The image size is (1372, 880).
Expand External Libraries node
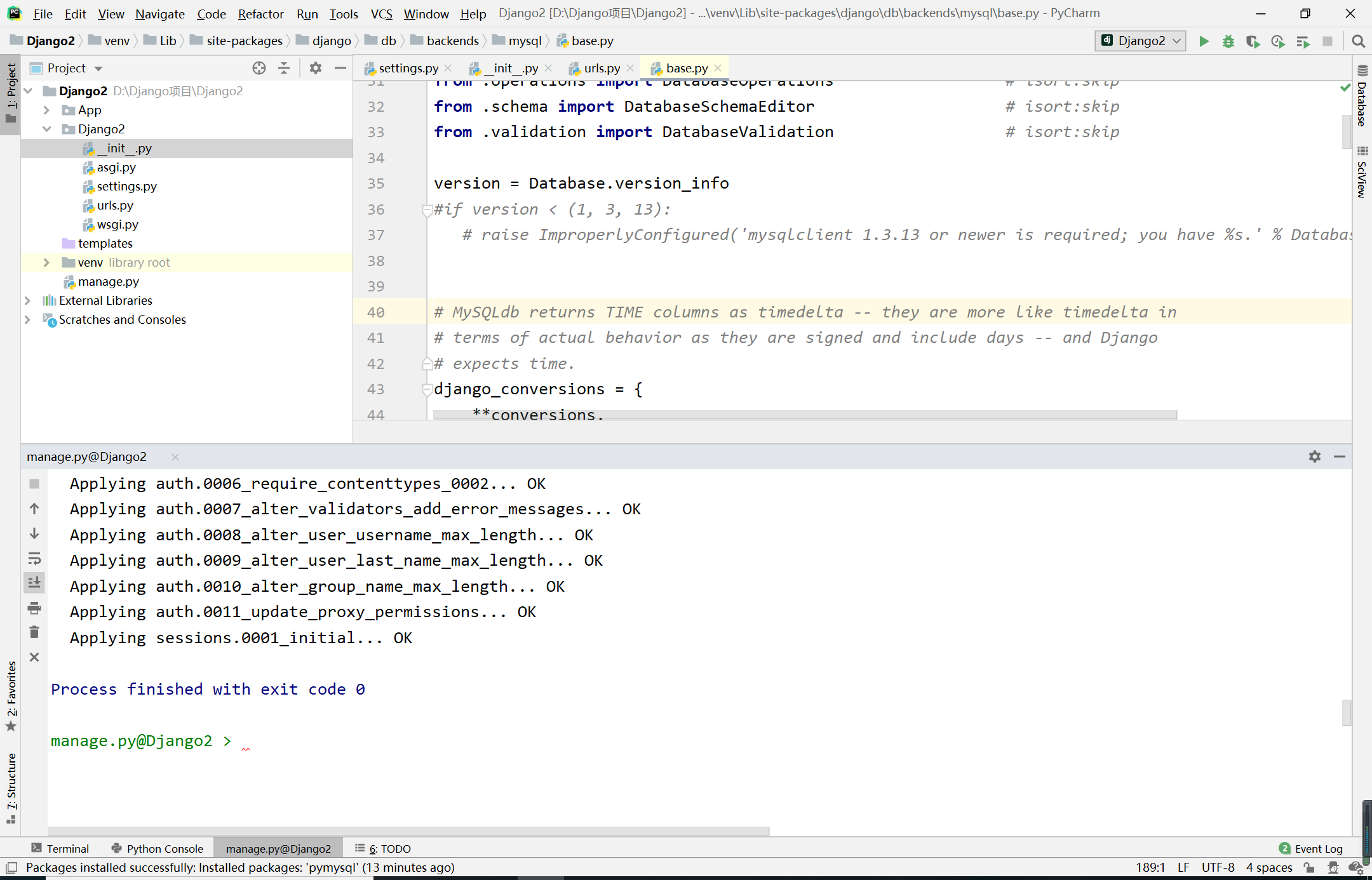[x=27, y=300]
